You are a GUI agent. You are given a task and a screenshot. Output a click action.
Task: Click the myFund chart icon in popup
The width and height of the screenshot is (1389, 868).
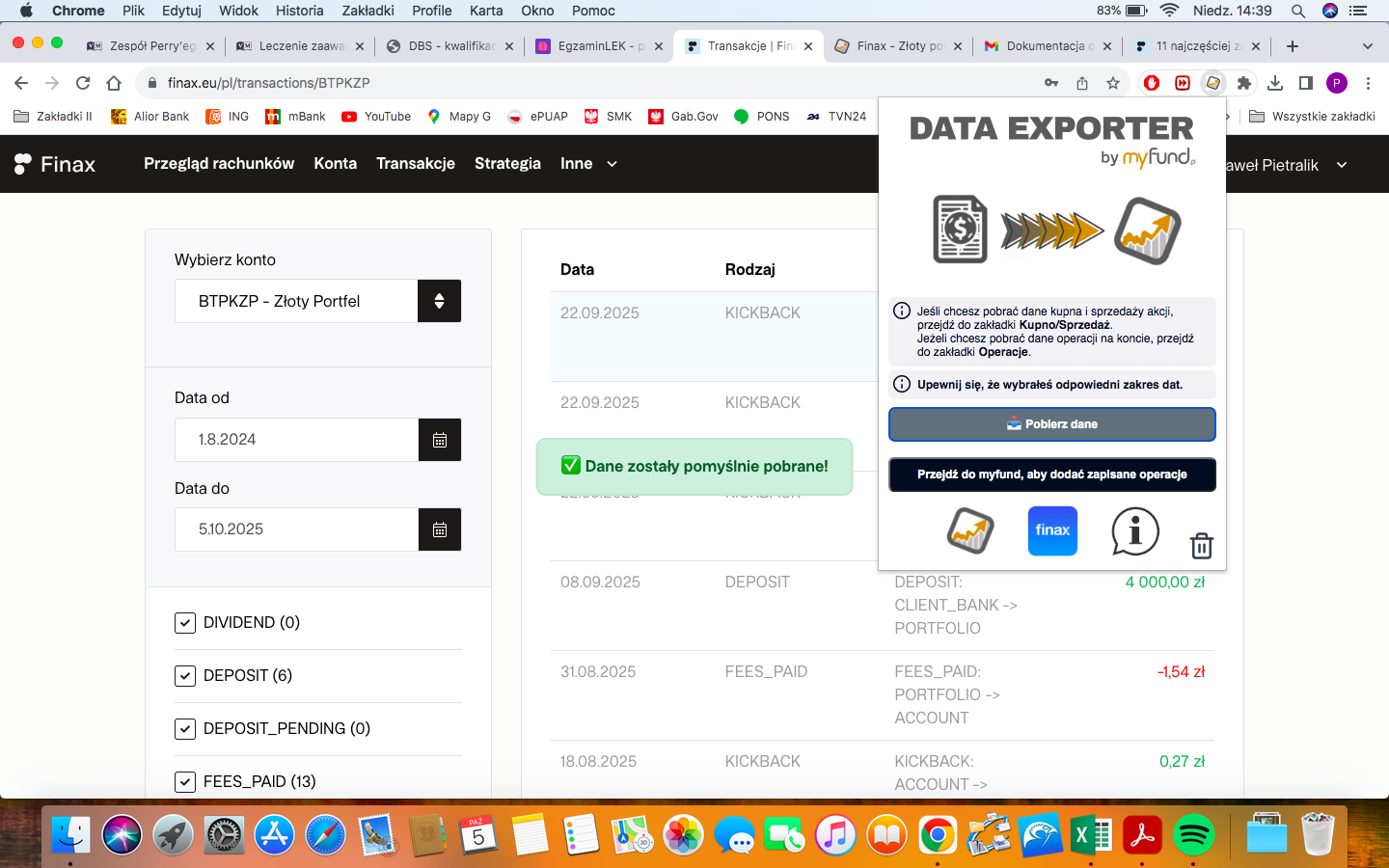point(970,531)
